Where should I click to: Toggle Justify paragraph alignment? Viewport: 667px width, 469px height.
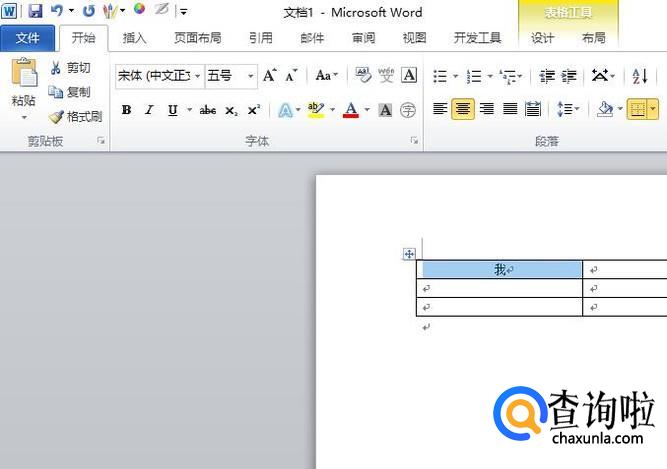[510, 109]
